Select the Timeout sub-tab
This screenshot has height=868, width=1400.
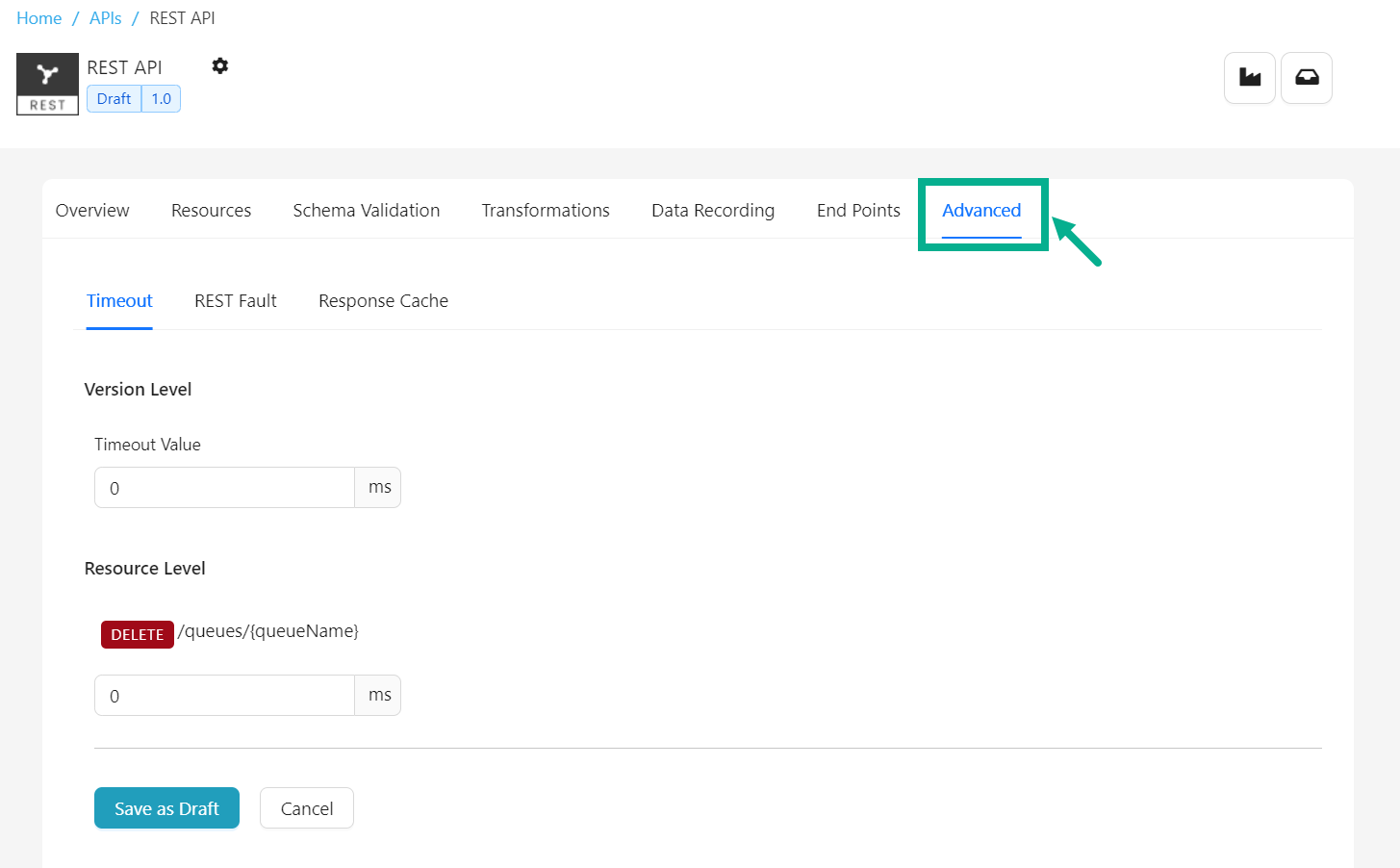[x=119, y=301]
